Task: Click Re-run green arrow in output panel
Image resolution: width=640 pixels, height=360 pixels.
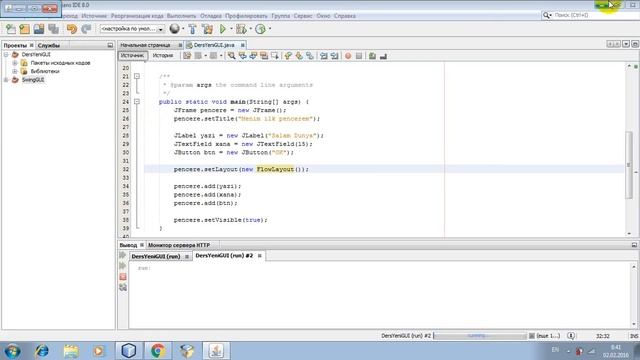Action: tap(123, 255)
